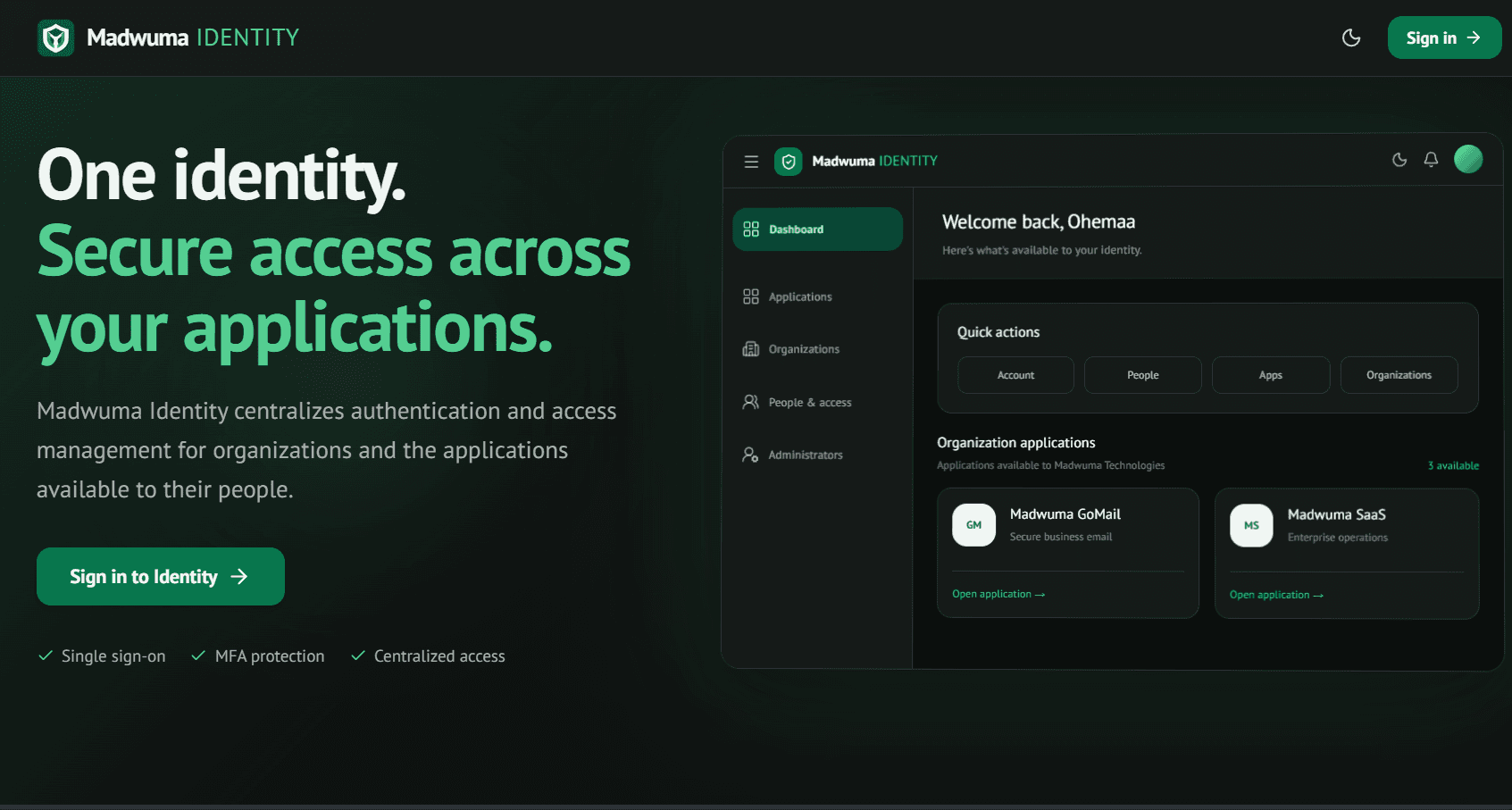Click the People & access icon
1512x810 pixels.
[751, 402]
